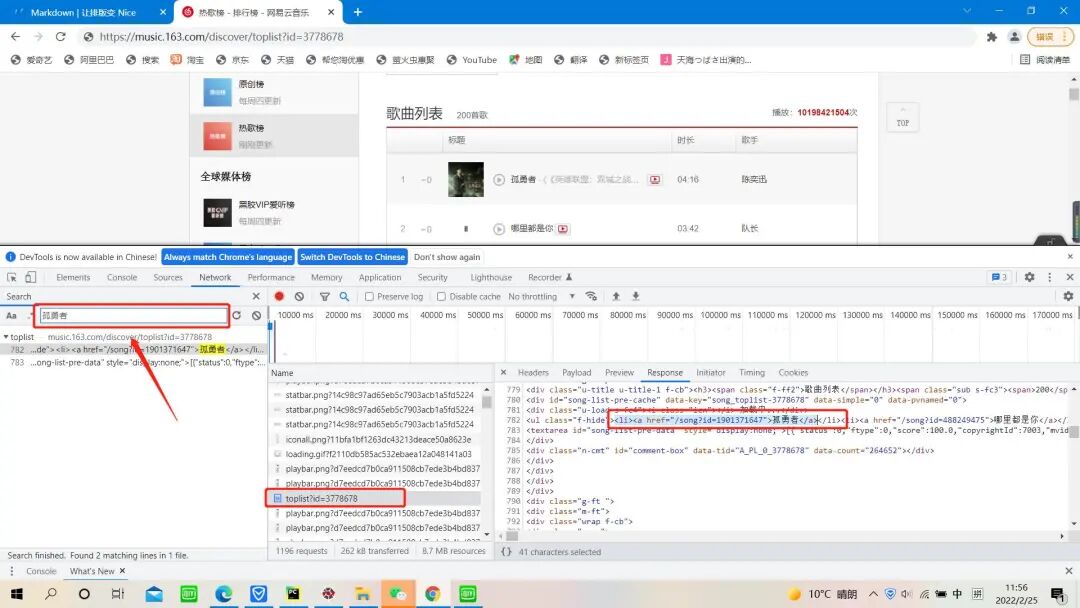Close the request details panel
1080x608 pixels.
pos(503,373)
